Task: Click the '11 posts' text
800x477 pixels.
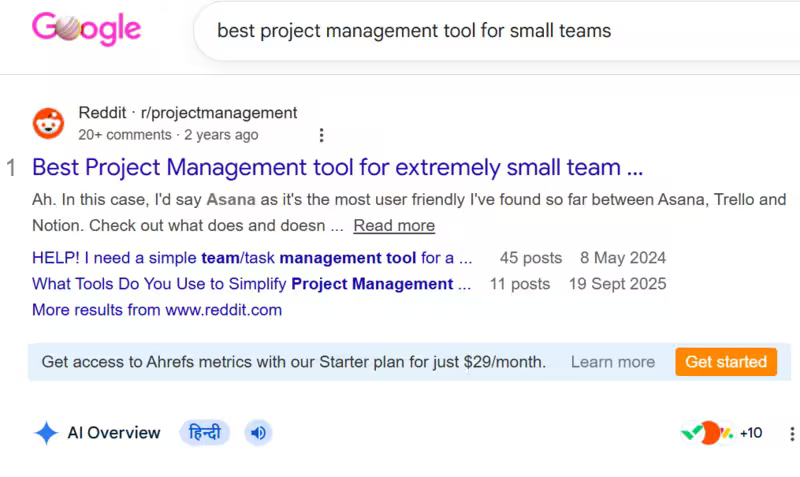Action: [x=520, y=284]
